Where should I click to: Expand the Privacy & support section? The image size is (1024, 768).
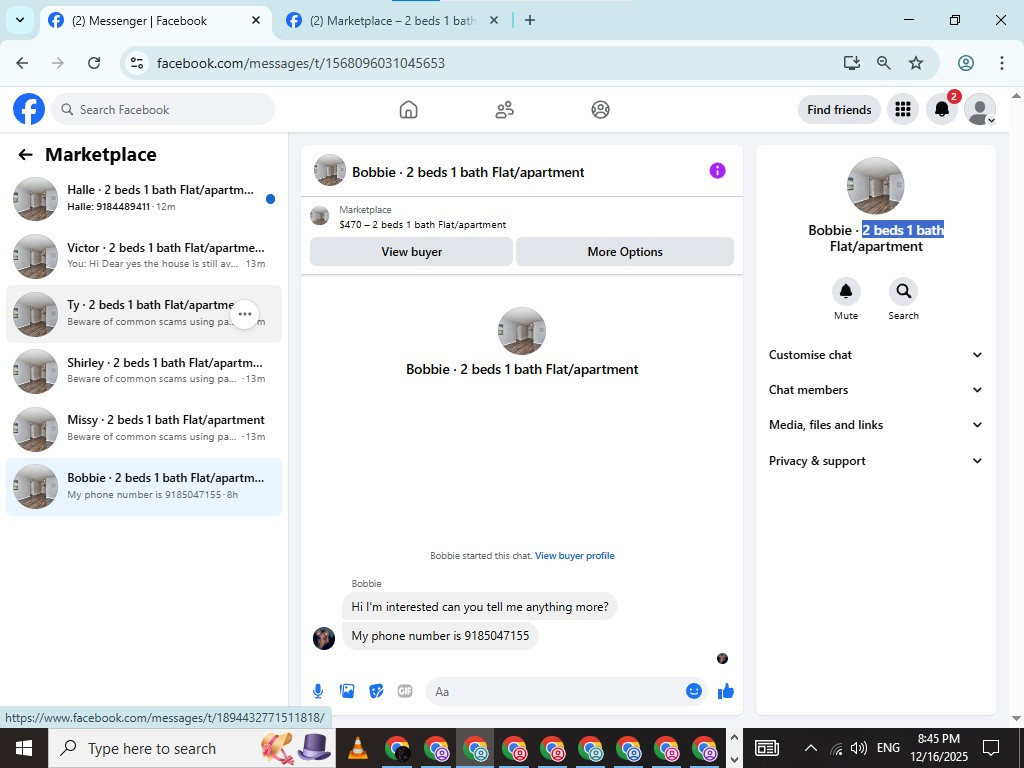tap(875, 460)
